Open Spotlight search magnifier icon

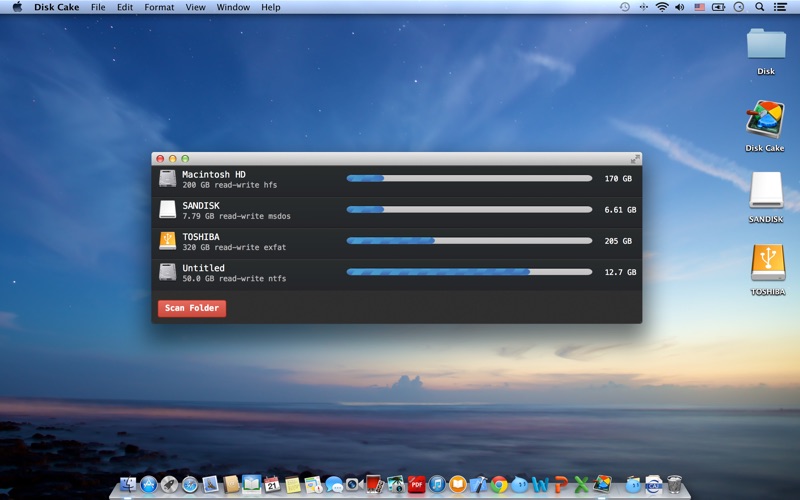(x=759, y=7)
